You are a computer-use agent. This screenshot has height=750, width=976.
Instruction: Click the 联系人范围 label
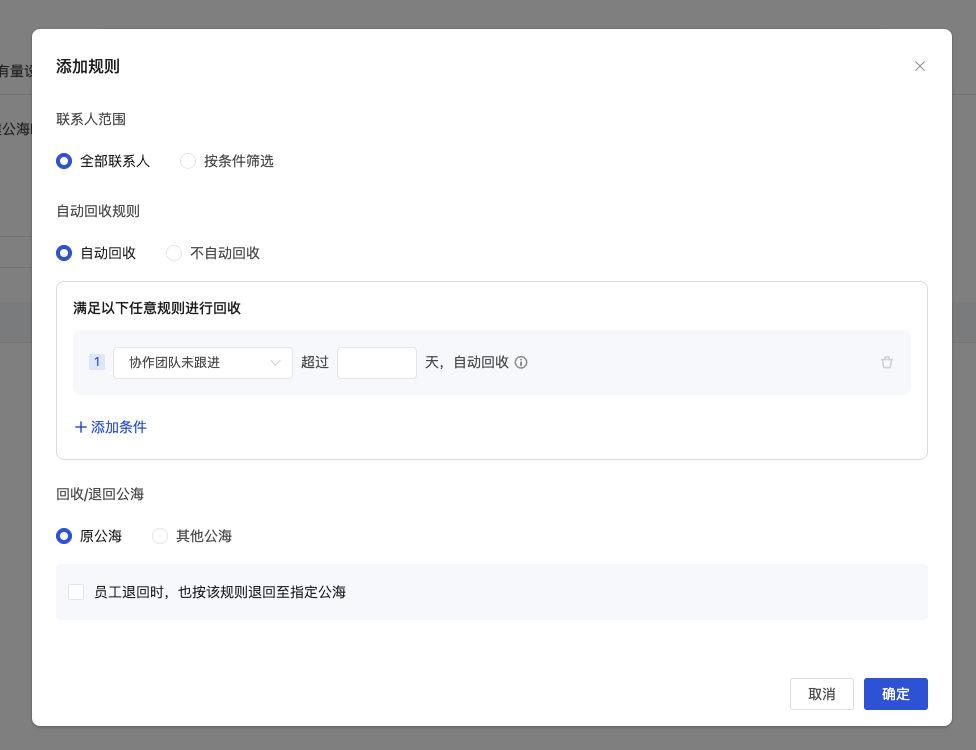91,119
